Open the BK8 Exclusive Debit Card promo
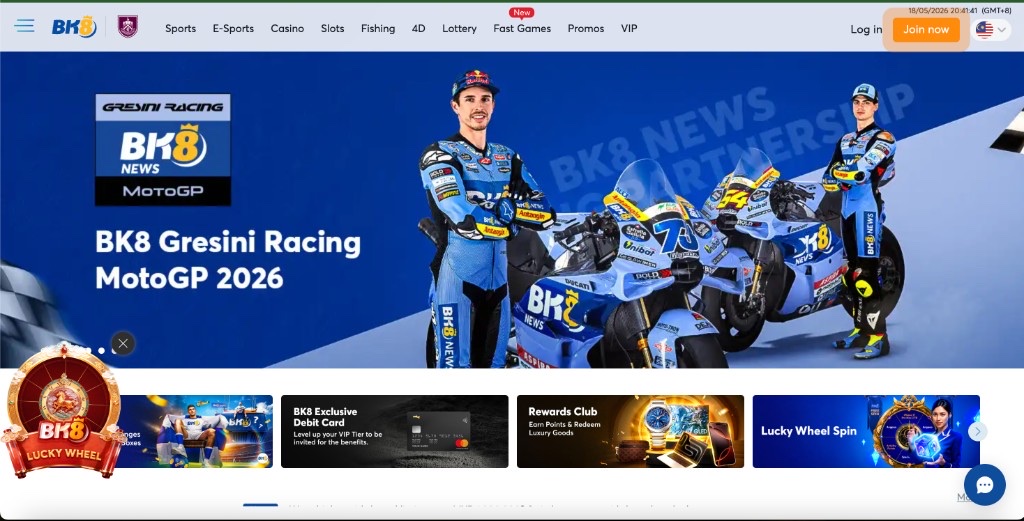The width and height of the screenshot is (1024, 521). point(394,431)
